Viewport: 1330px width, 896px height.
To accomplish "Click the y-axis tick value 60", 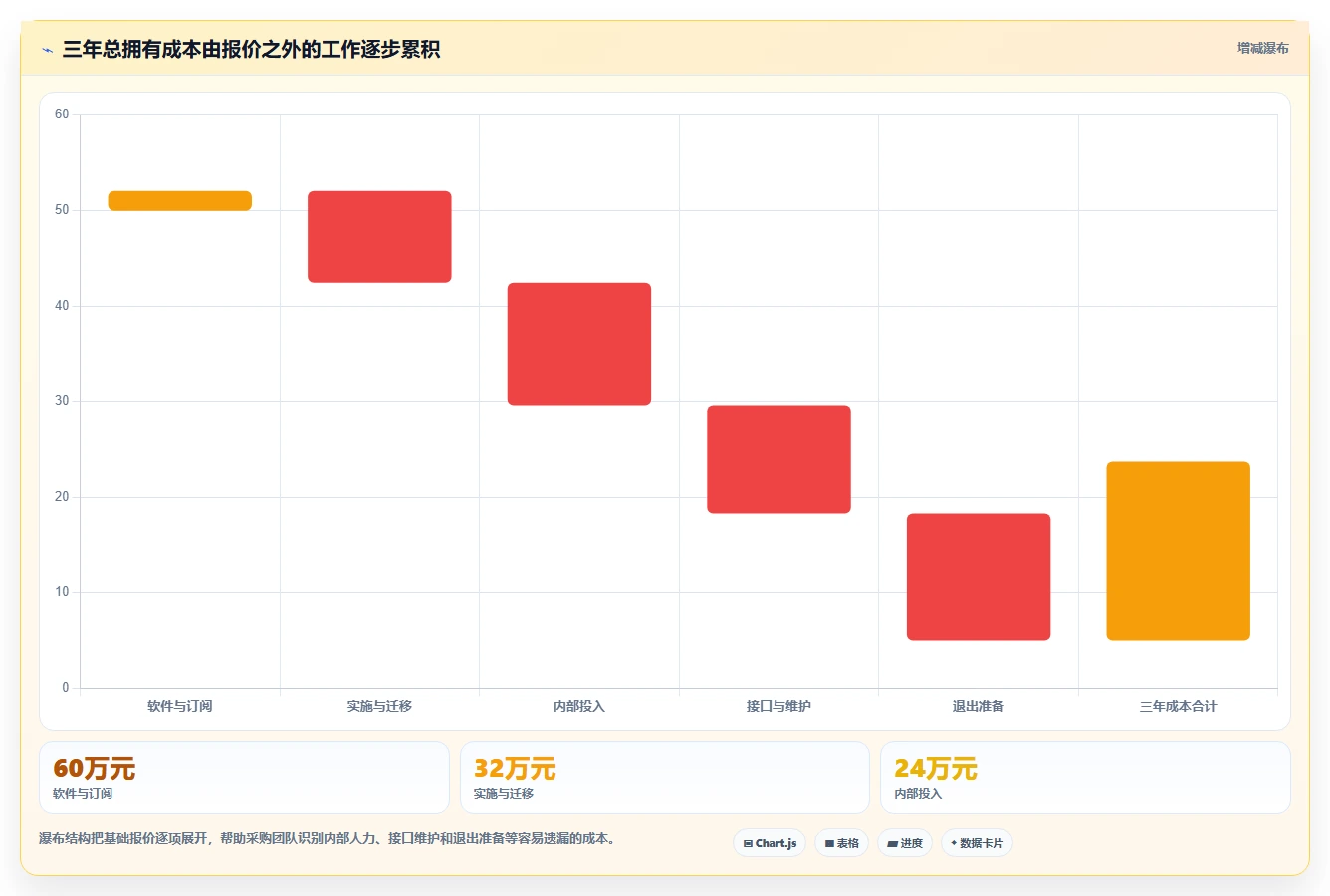I will click(62, 114).
